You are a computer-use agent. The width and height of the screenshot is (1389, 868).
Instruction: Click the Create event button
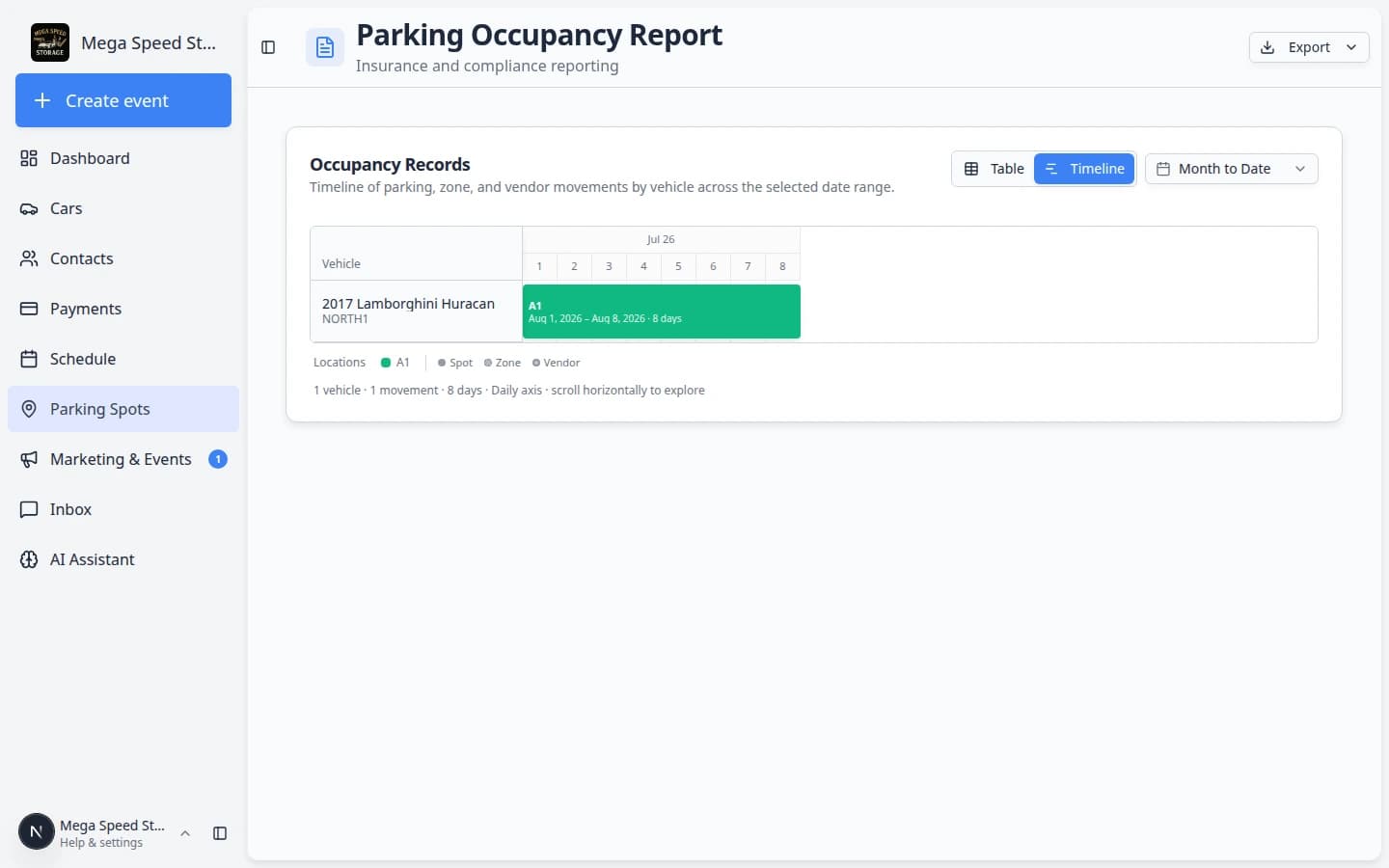123,100
